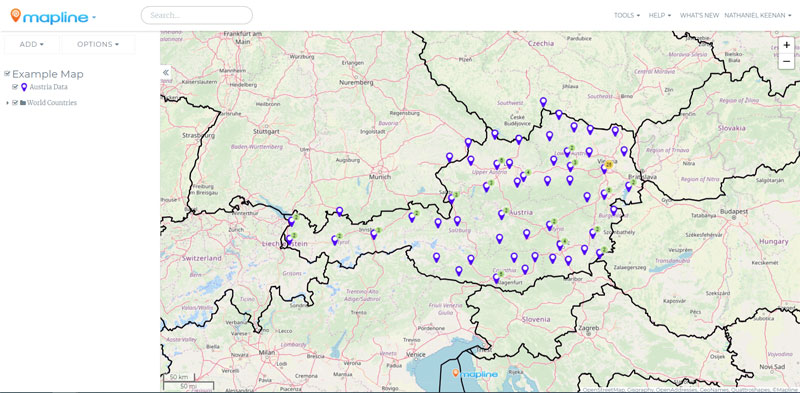Screen dimensions: 800x393
Task: Toggle the Example Map checkbox
Action: (x=7, y=73)
